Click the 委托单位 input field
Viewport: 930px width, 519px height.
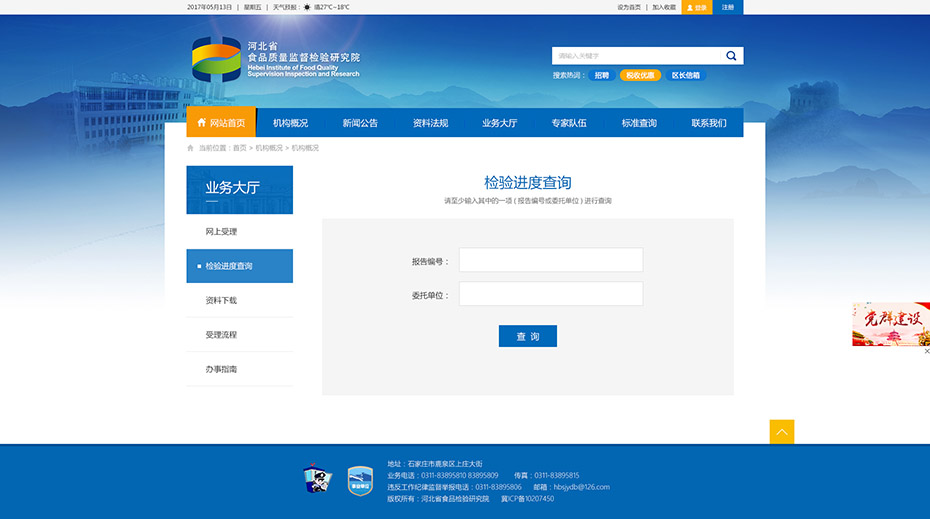(x=550, y=294)
